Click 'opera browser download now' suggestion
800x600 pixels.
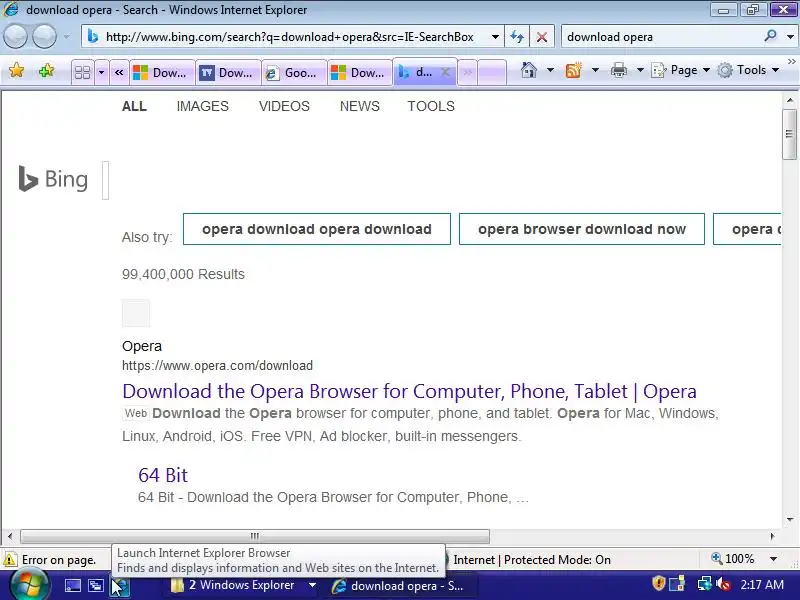pyautogui.click(x=582, y=229)
